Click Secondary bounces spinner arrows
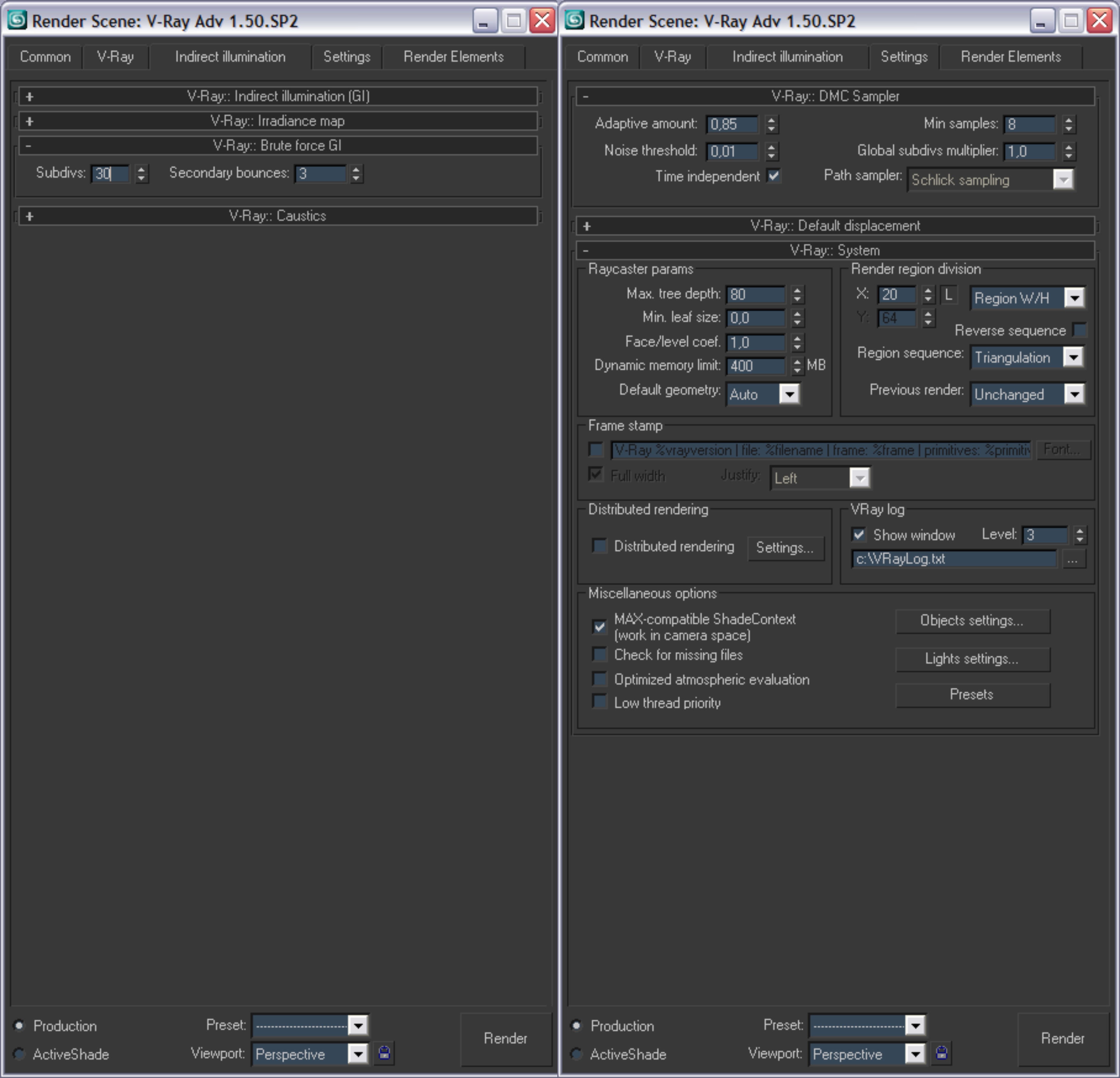1120x1078 pixels. click(x=356, y=174)
